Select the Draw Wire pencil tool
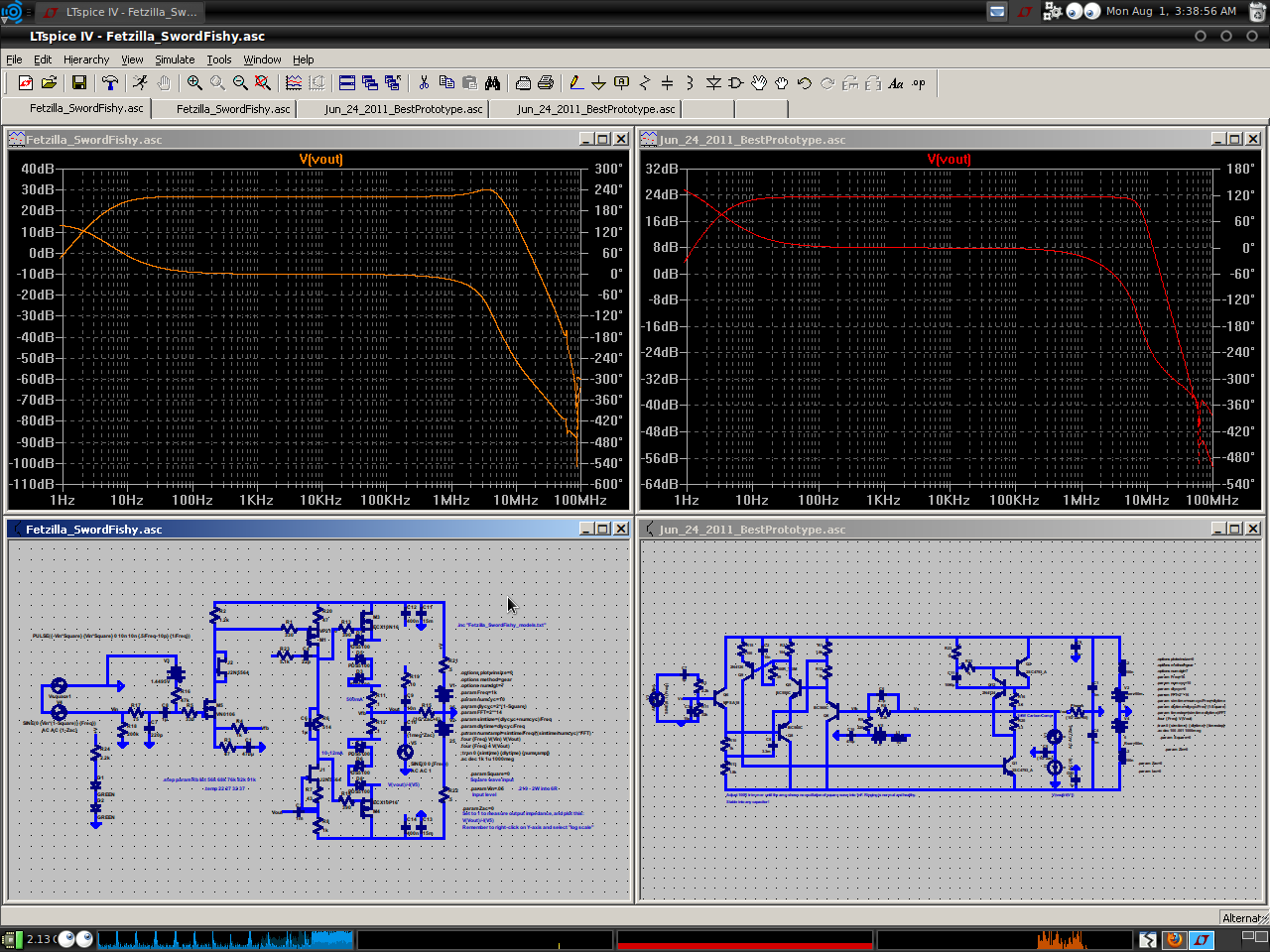1270x952 pixels. pos(575,83)
